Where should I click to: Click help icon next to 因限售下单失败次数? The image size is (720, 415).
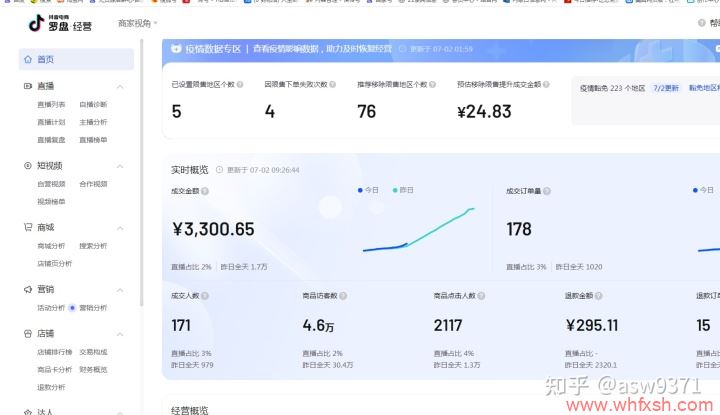[x=332, y=84]
